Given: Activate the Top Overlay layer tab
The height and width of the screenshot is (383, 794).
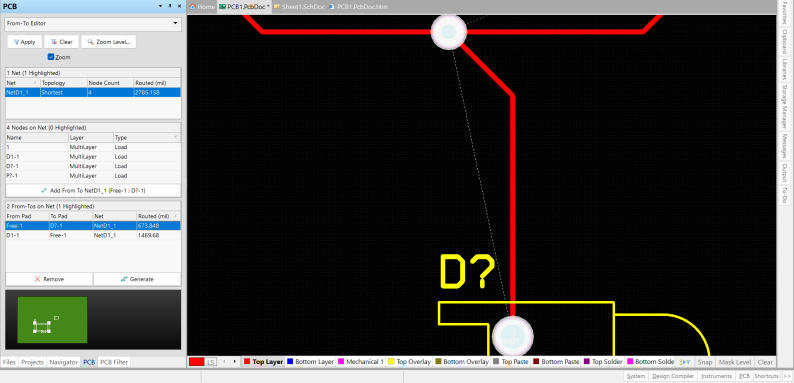Looking at the screenshot, I should tap(409, 362).
